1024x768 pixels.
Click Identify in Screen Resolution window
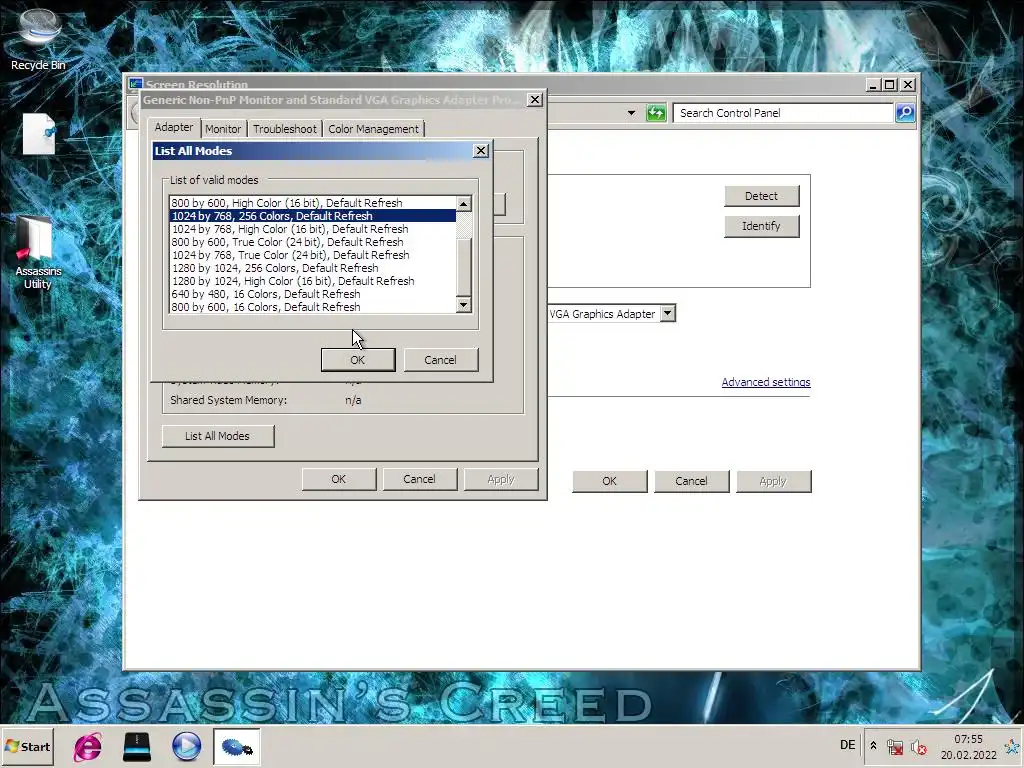tap(761, 226)
